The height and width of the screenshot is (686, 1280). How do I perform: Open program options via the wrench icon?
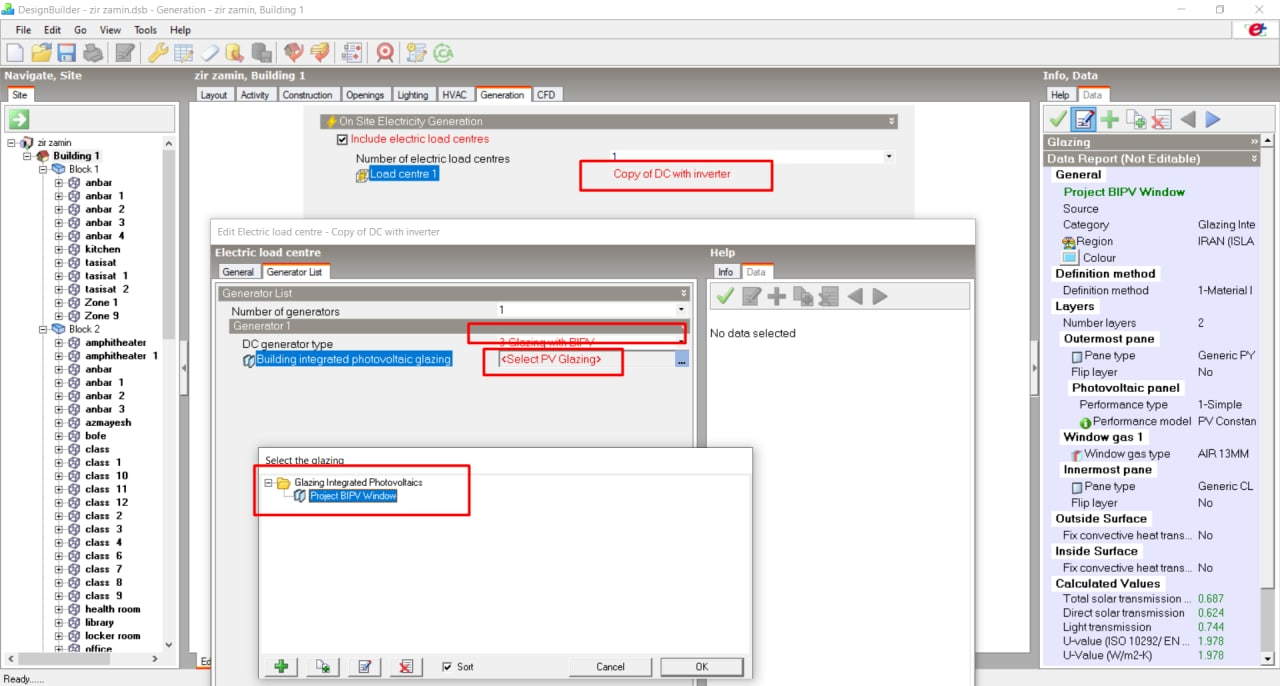(158, 52)
